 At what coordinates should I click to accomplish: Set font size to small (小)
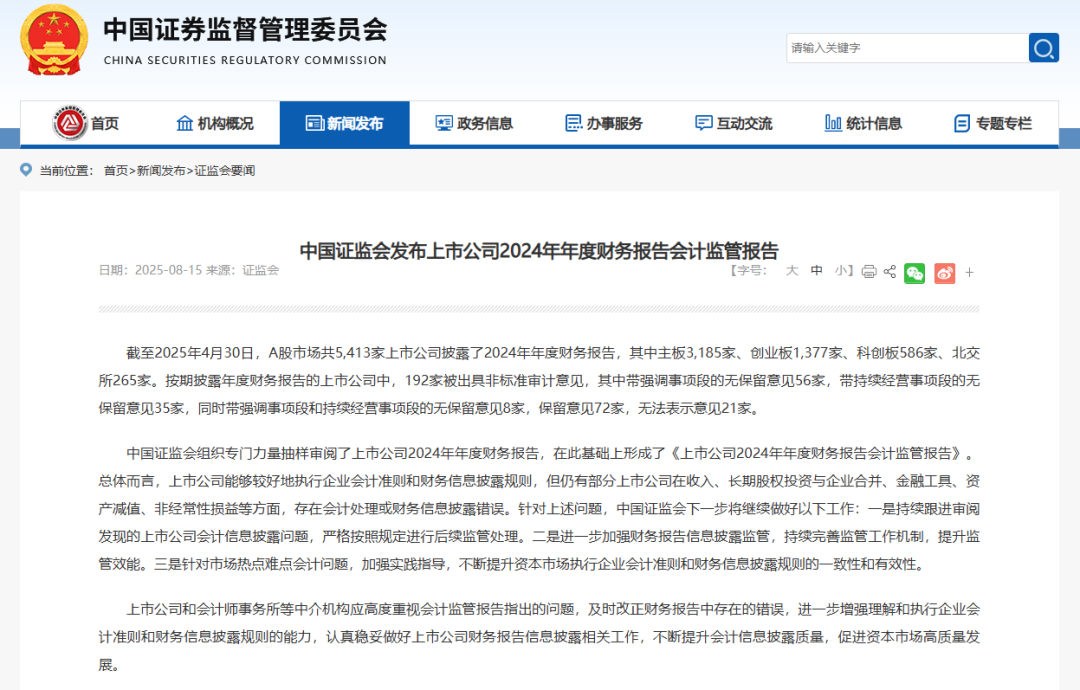[840, 271]
